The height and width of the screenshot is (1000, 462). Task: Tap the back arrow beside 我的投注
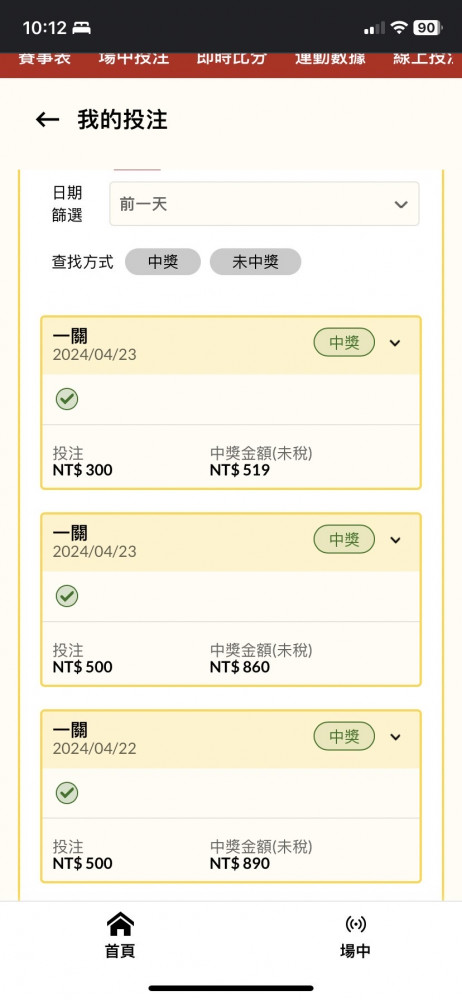click(47, 119)
